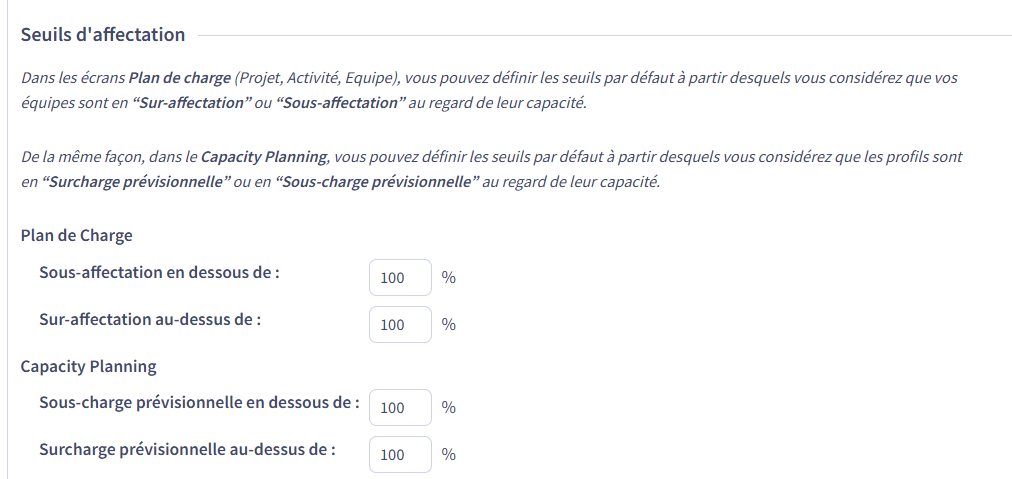This screenshot has width=1012, height=479.
Task: Click the percent sign beside Sous-affectation field
Action: pyautogui.click(x=449, y=278)
